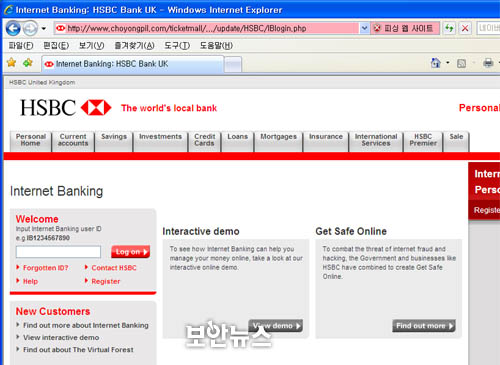Click the RSS feeds toolbar icon
The image size is (500, 365).
461,63
